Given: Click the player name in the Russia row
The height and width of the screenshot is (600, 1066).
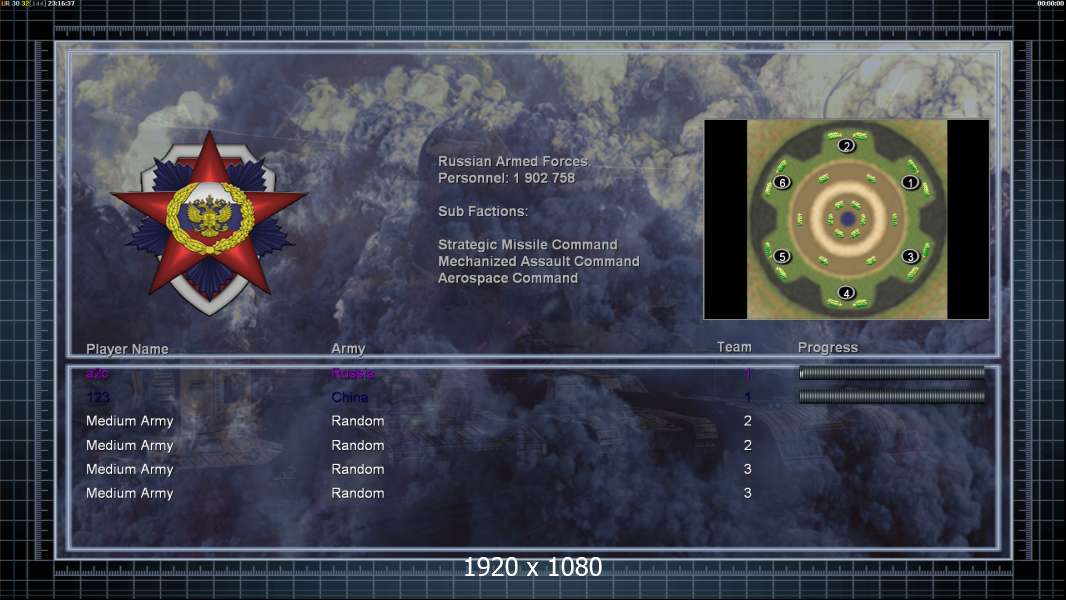Looking at the screenshot, I should [x=97, y=373].
